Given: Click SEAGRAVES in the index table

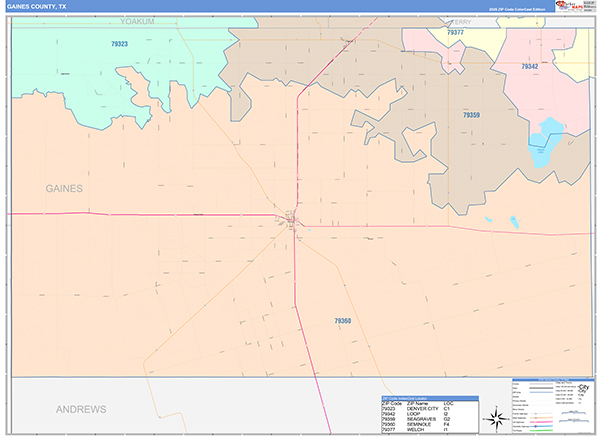Looking at the screenshot, I should [421, 419].
